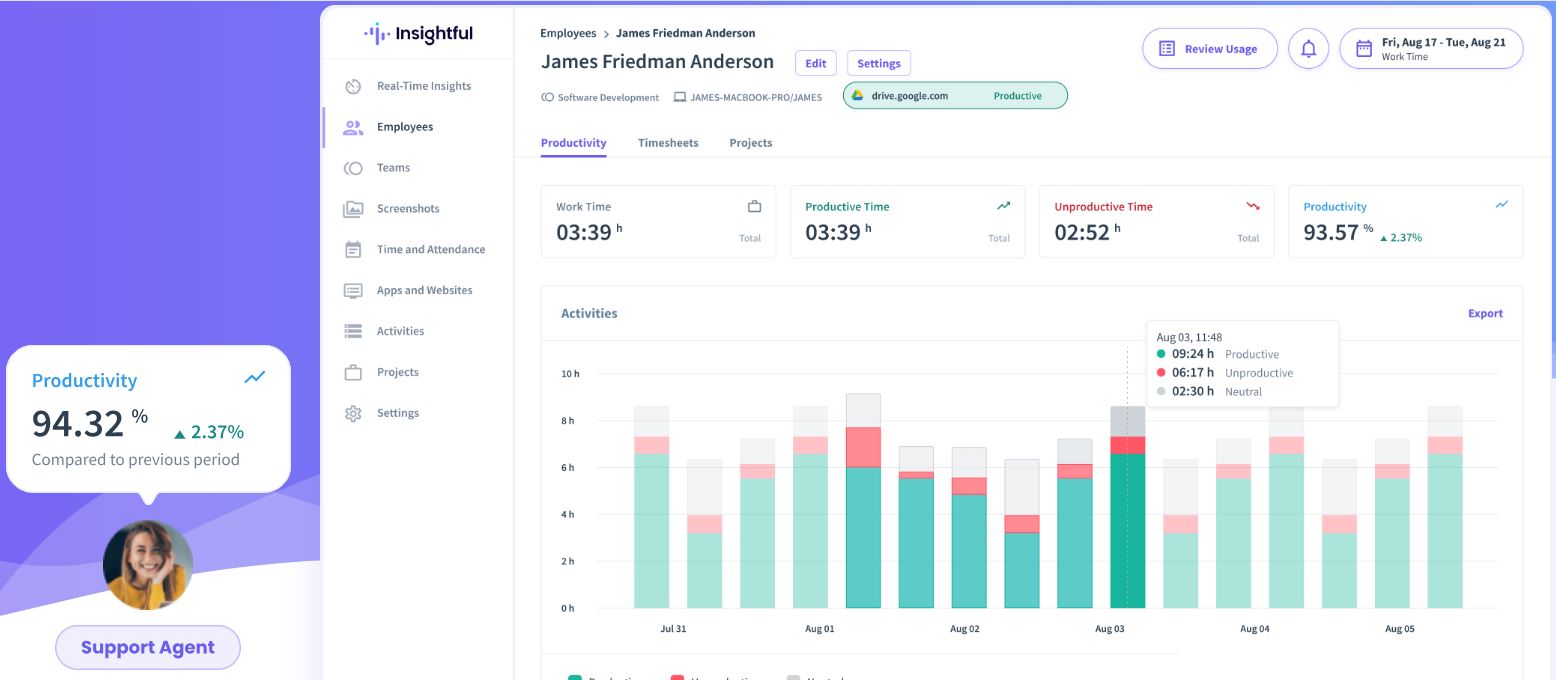Click the Support Agent avatar photo
Screen dimensions: 1556x680
[x=148, y=565]
